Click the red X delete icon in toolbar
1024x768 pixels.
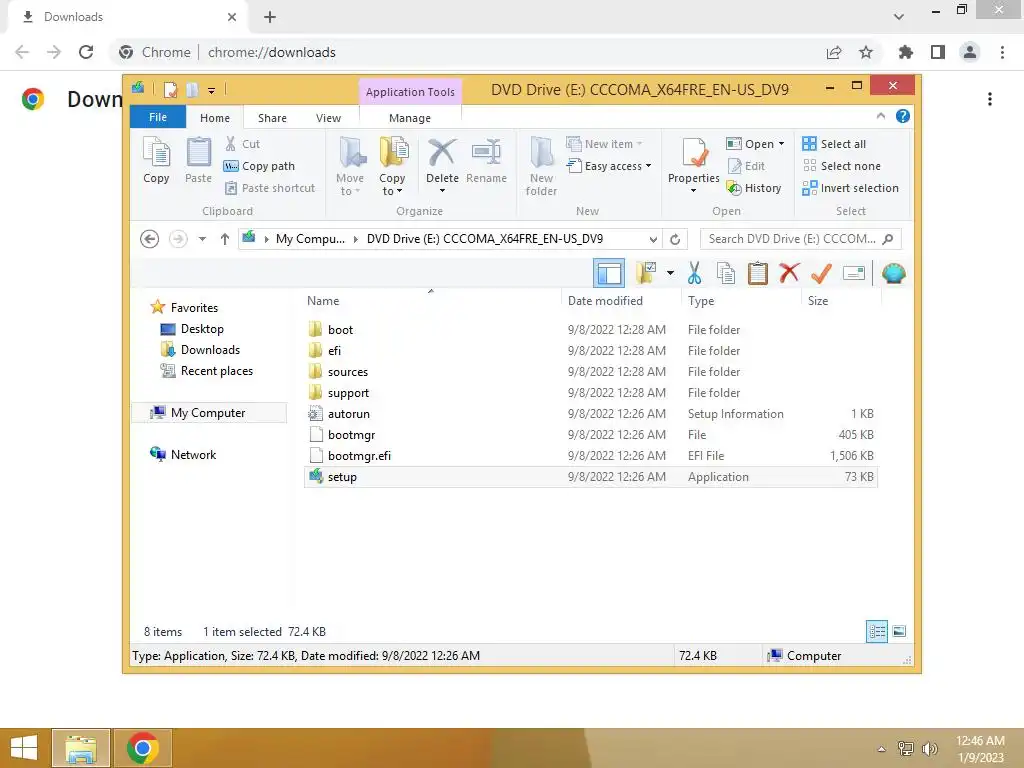pyautogui.click(x=789, y=272)
